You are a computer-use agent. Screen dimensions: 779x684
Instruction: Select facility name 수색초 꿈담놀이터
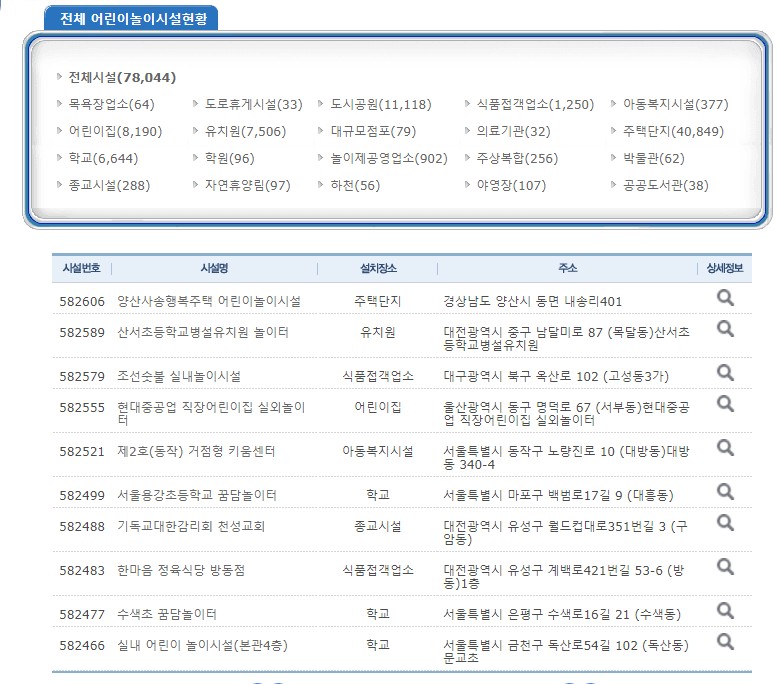point(167,614)
